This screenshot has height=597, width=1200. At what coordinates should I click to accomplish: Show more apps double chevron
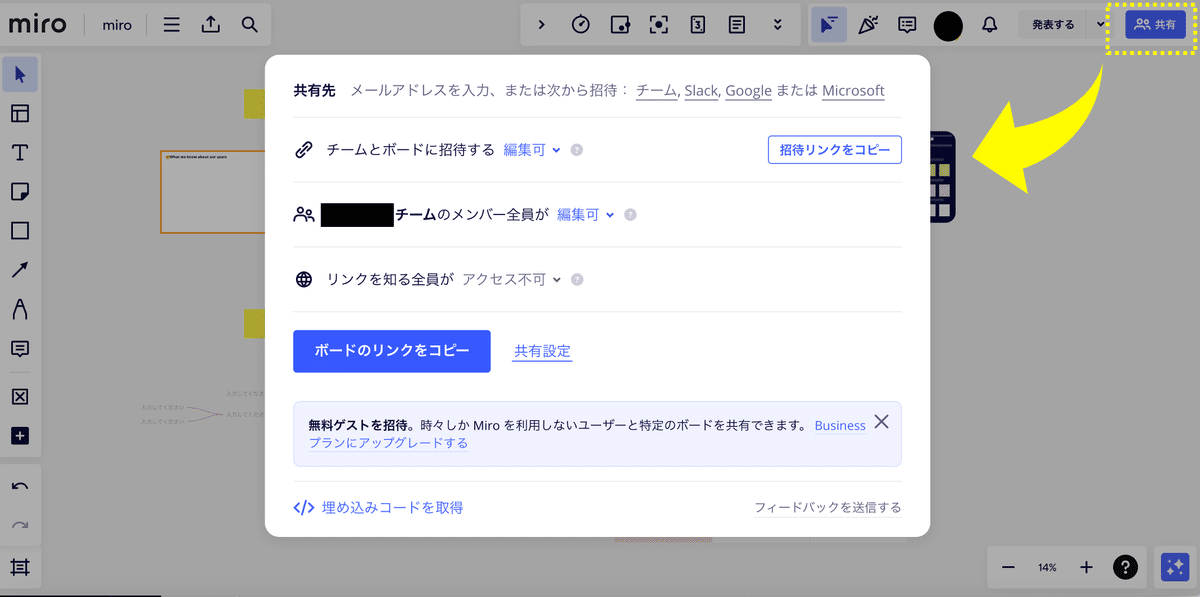click(x=776, y=25)
